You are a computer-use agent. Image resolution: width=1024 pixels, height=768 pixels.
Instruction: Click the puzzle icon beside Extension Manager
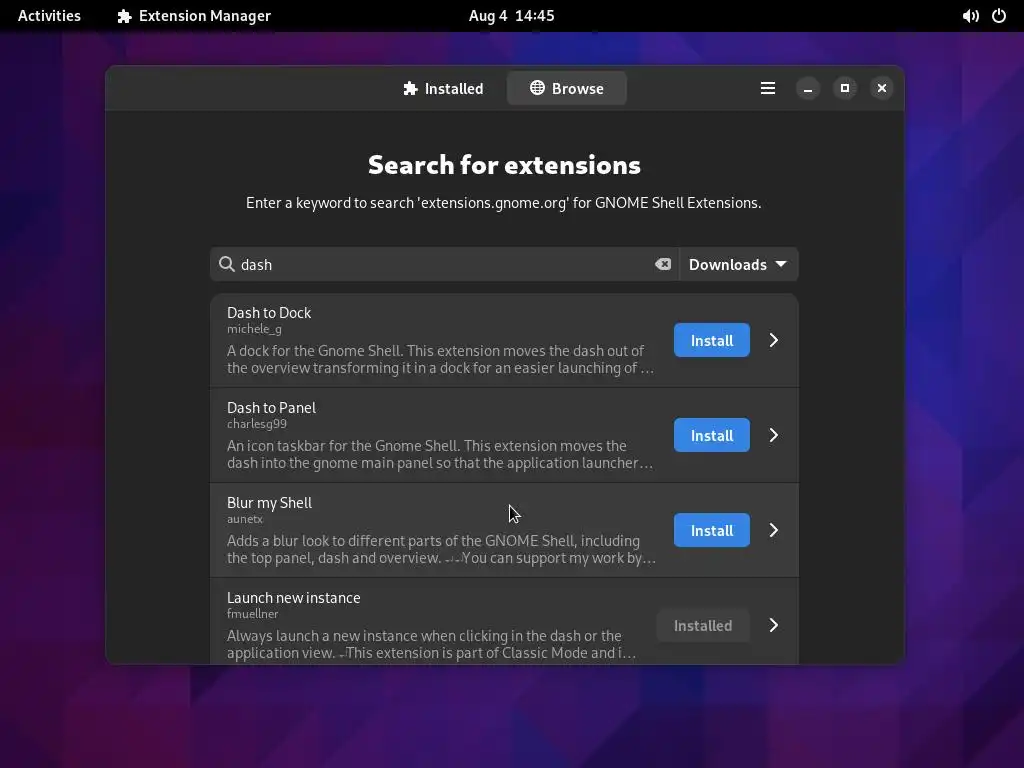pos(124,16)
